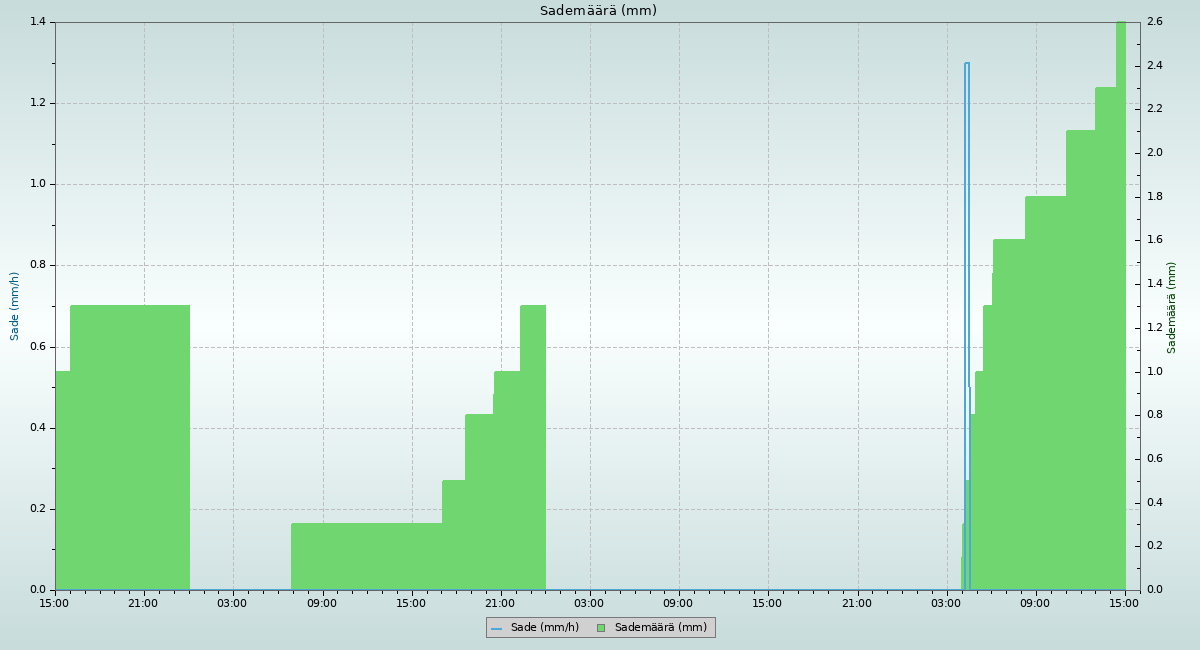Click the leftmost 15:00 x-axis label
The image size is (1200, 650).
click(x=54, y=603)
